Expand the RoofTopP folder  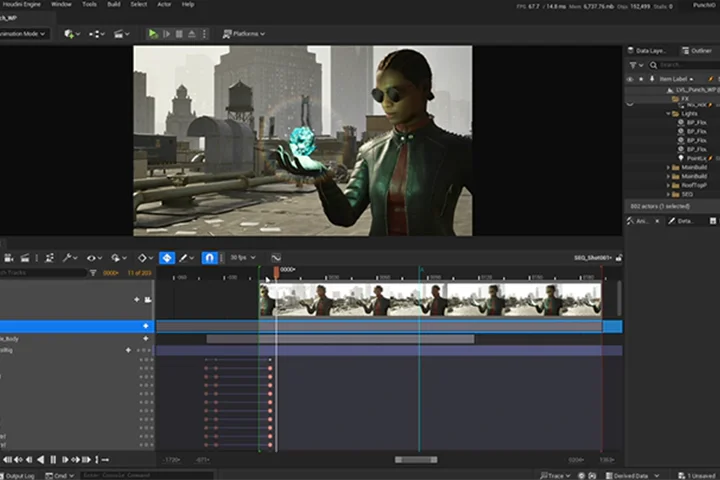tap(669, 186)
